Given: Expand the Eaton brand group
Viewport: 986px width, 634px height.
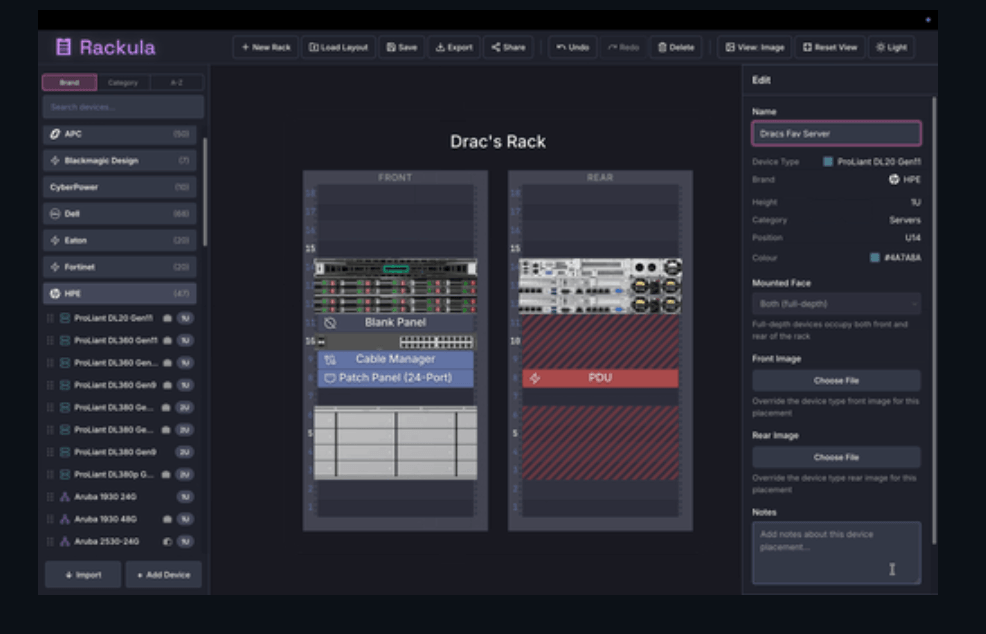Looking at the screenshot, I should tap(119, 240).
